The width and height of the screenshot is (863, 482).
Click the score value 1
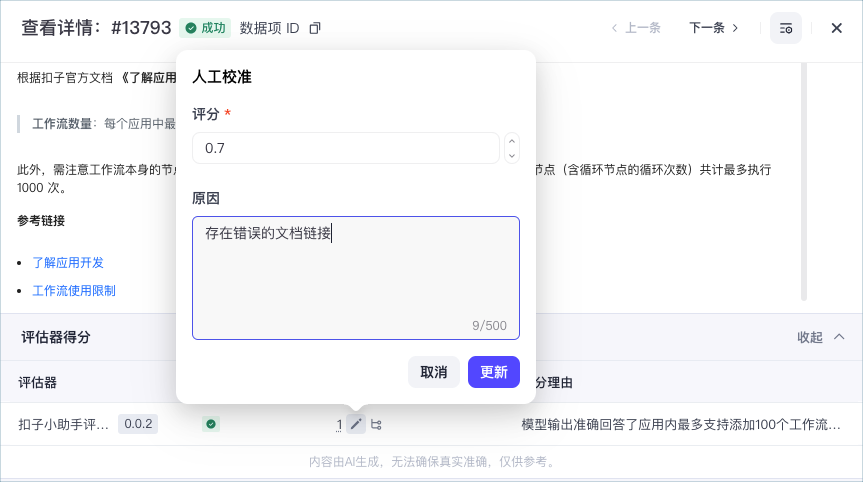coord(339,425)
